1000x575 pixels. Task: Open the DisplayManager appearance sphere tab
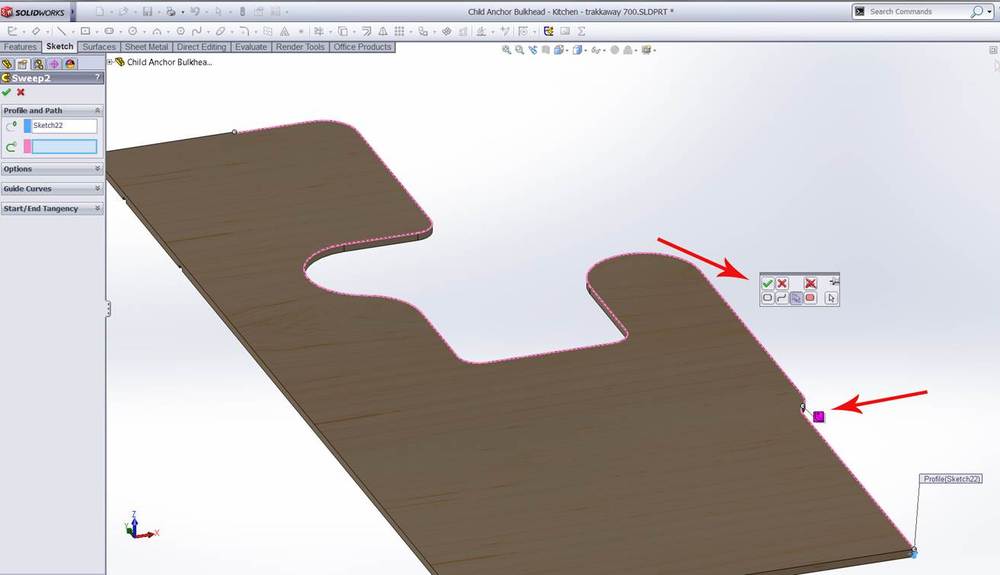69,63
